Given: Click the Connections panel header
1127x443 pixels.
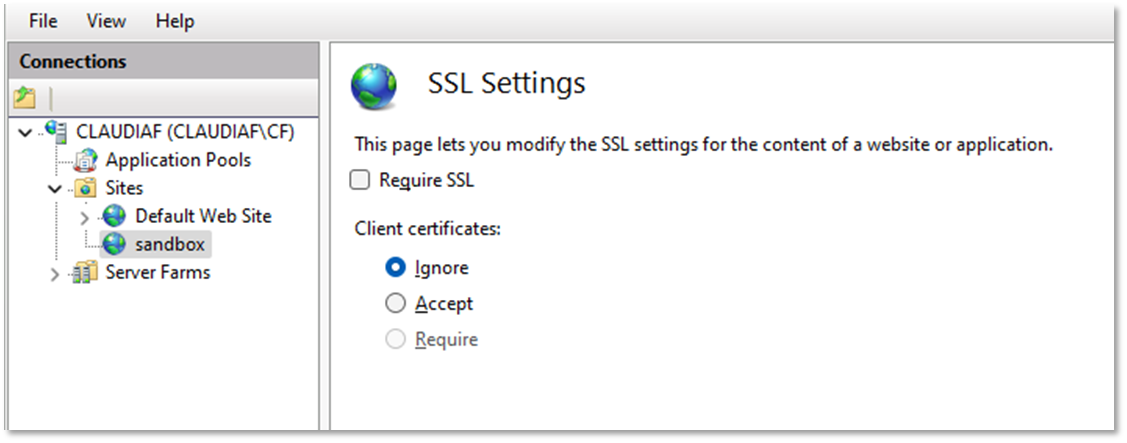Looking at the screenshot, I should [x=73, y=61].
